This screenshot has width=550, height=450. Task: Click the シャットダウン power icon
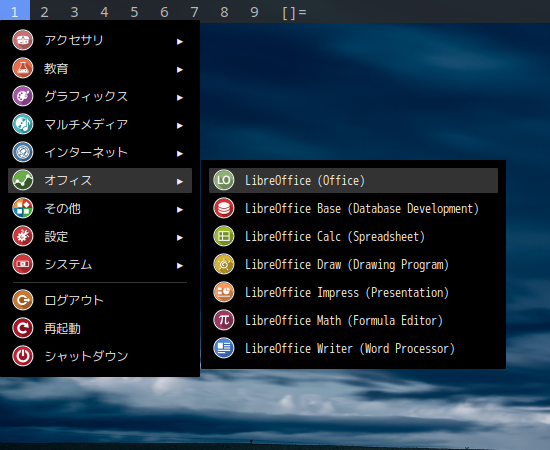coord(23,356)
